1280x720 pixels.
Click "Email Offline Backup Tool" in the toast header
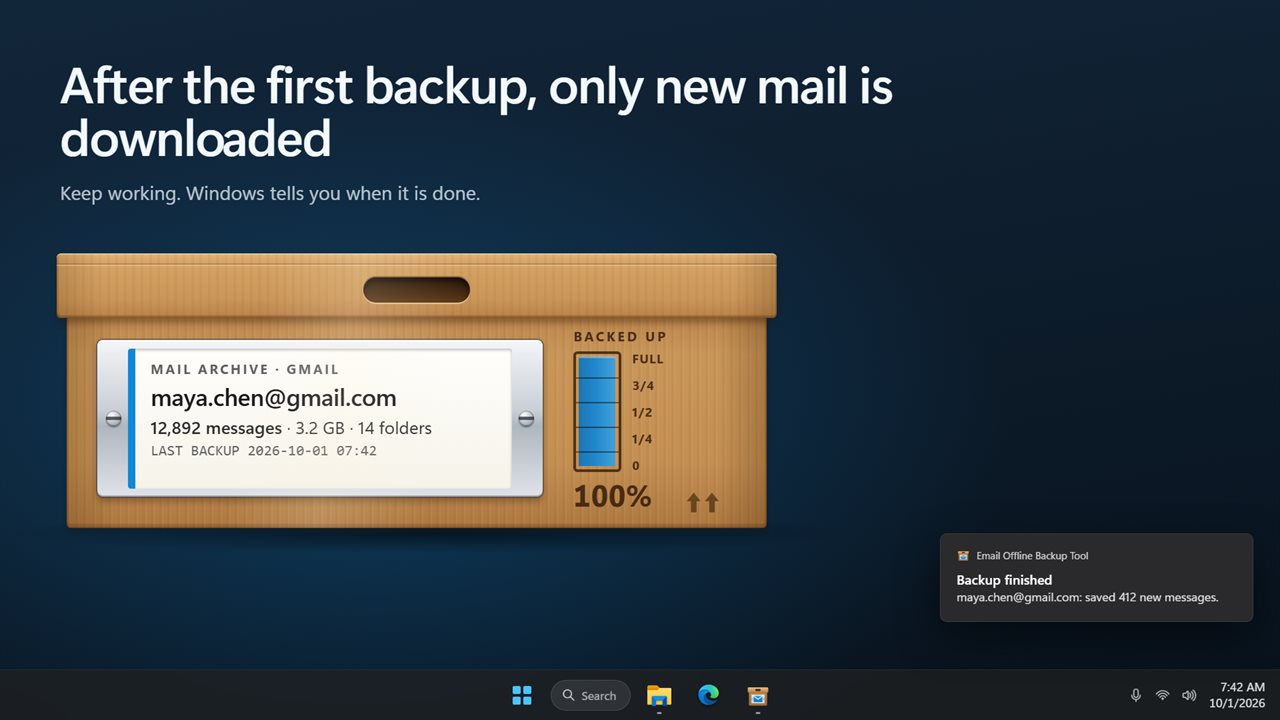point(1032,556)
